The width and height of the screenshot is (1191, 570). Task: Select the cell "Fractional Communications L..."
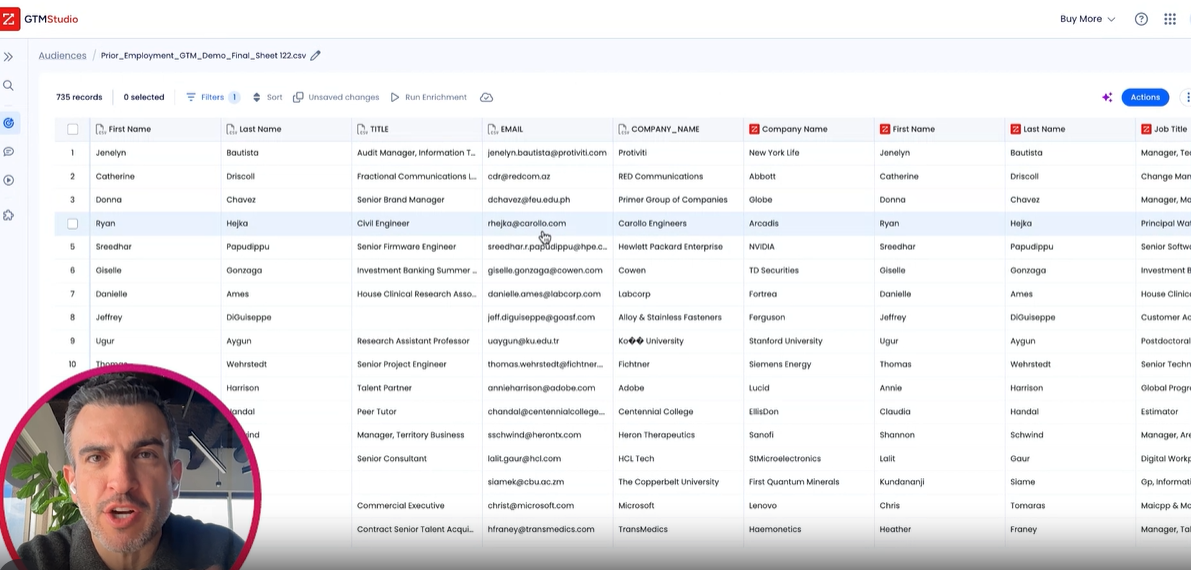click(416, 176)
